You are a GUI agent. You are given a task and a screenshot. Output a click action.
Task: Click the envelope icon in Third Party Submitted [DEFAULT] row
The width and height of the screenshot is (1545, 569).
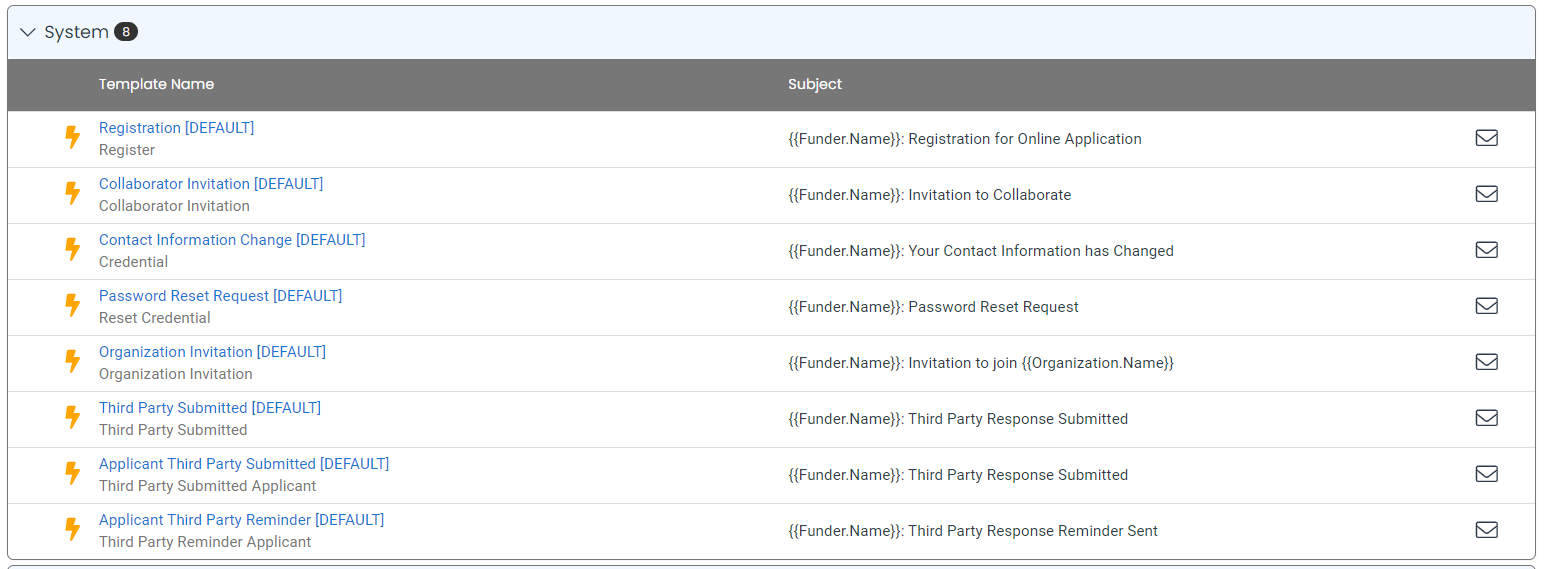[1486, 418]
